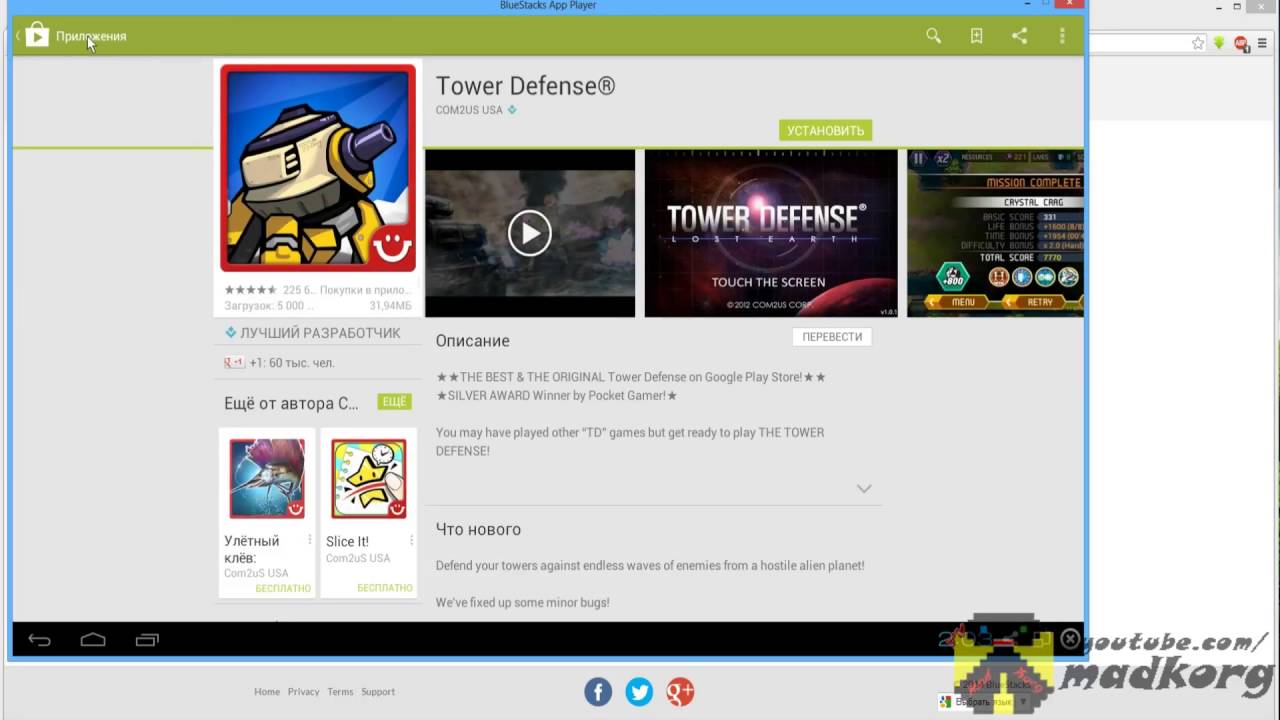Viewport: 1280px width, 720px height.
Task: Click БЕСПЛАТНО under Улётный клёв
Action: tap(283, 588)
